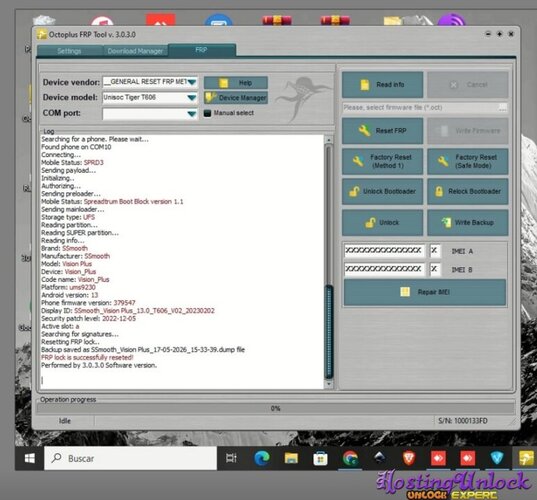
Task: Click Unlock Bootloader padlock button
Action: [x=382, y=191]
